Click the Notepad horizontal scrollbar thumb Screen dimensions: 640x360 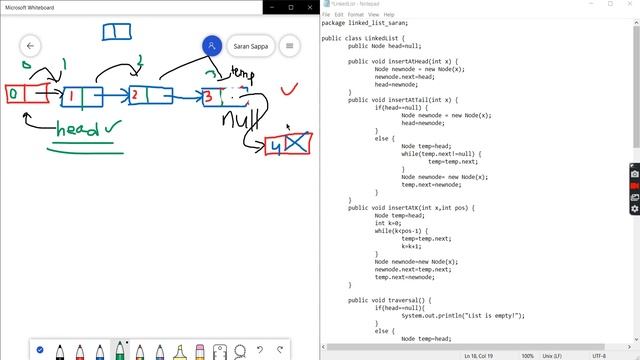[465, 347]
